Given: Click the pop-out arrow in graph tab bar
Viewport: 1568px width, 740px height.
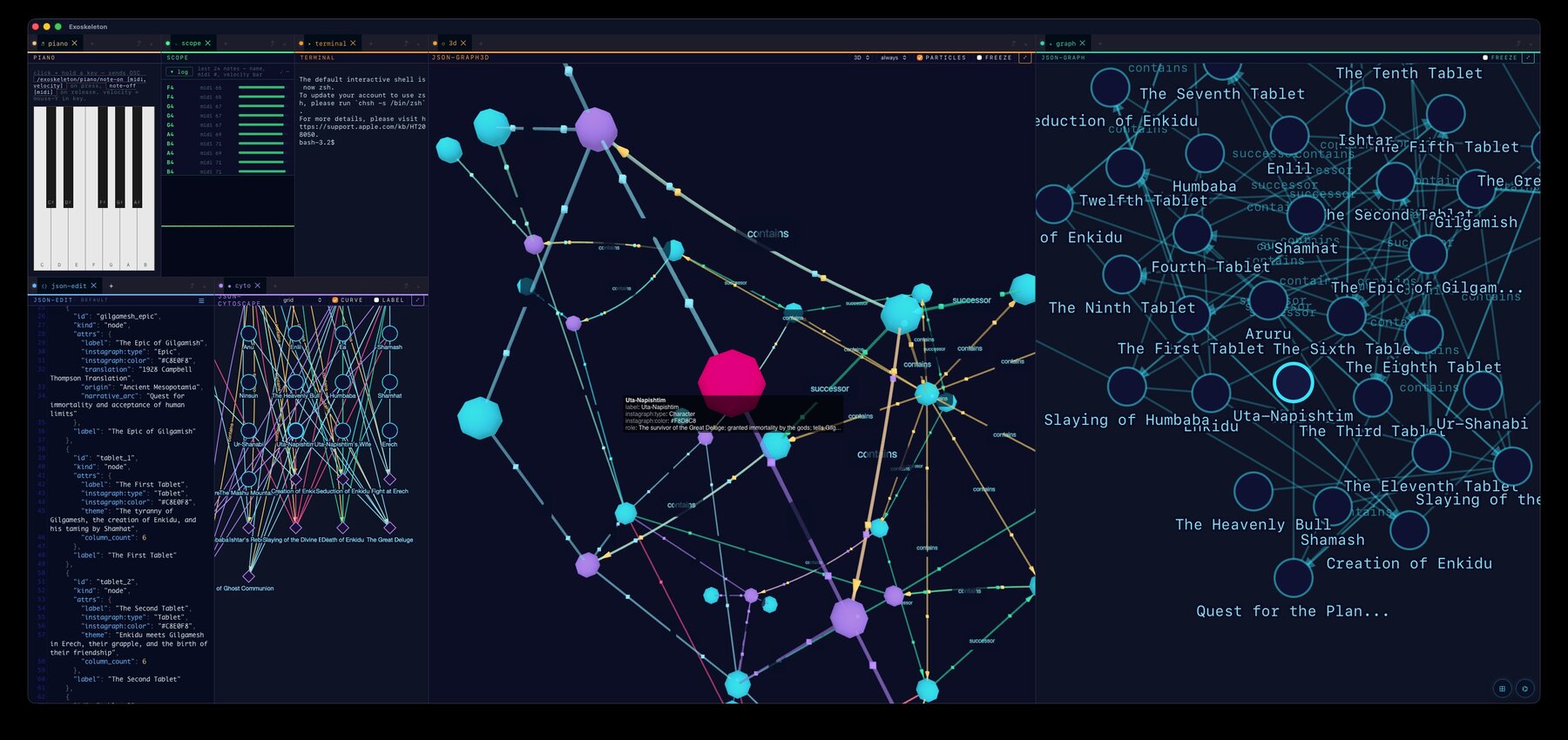Looking at the screenshot, I should click(1517, 44).
